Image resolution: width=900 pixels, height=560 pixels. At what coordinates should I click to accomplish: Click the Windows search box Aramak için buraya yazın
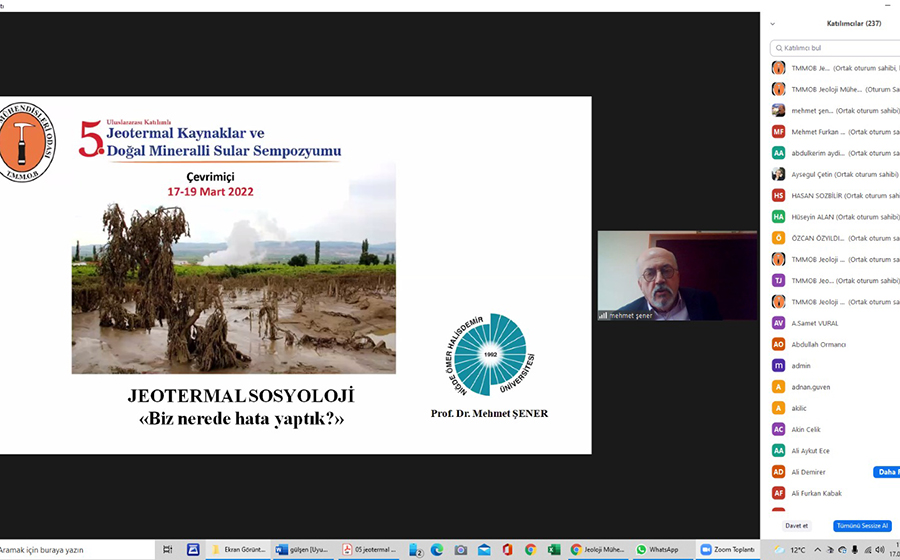pyautogui.click(x=75, y=550)
